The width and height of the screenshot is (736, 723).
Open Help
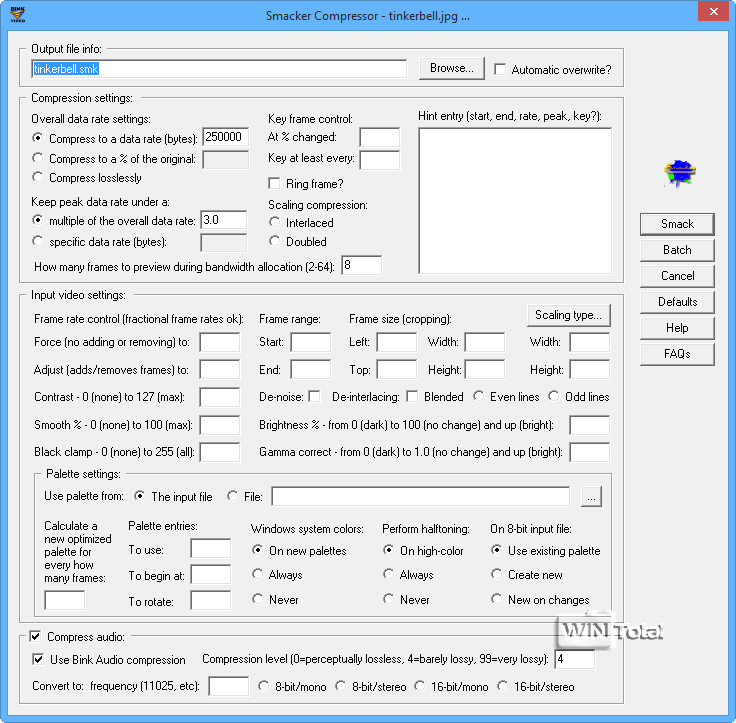tap(677, 328)
